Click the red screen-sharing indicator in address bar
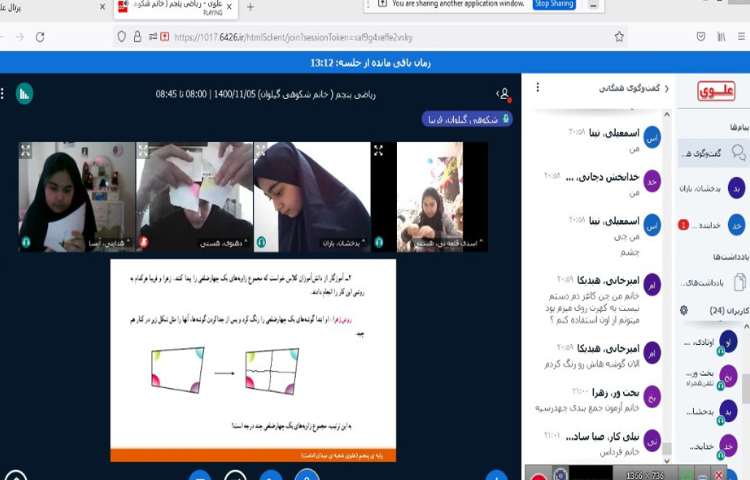This screenshot has height=480, width=750. [165, 36]
